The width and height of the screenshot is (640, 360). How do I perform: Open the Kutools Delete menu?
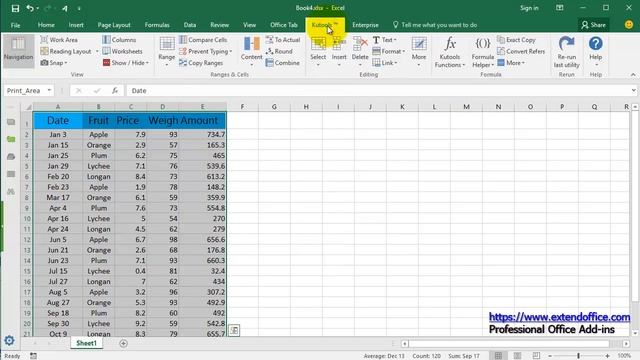[360, 51]
